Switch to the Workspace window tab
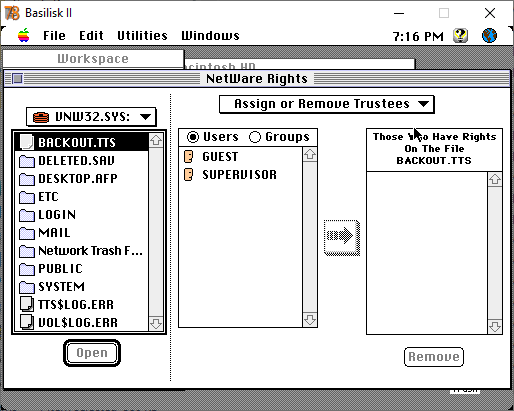This screenshot has height=411, width=514. point(93,59)
